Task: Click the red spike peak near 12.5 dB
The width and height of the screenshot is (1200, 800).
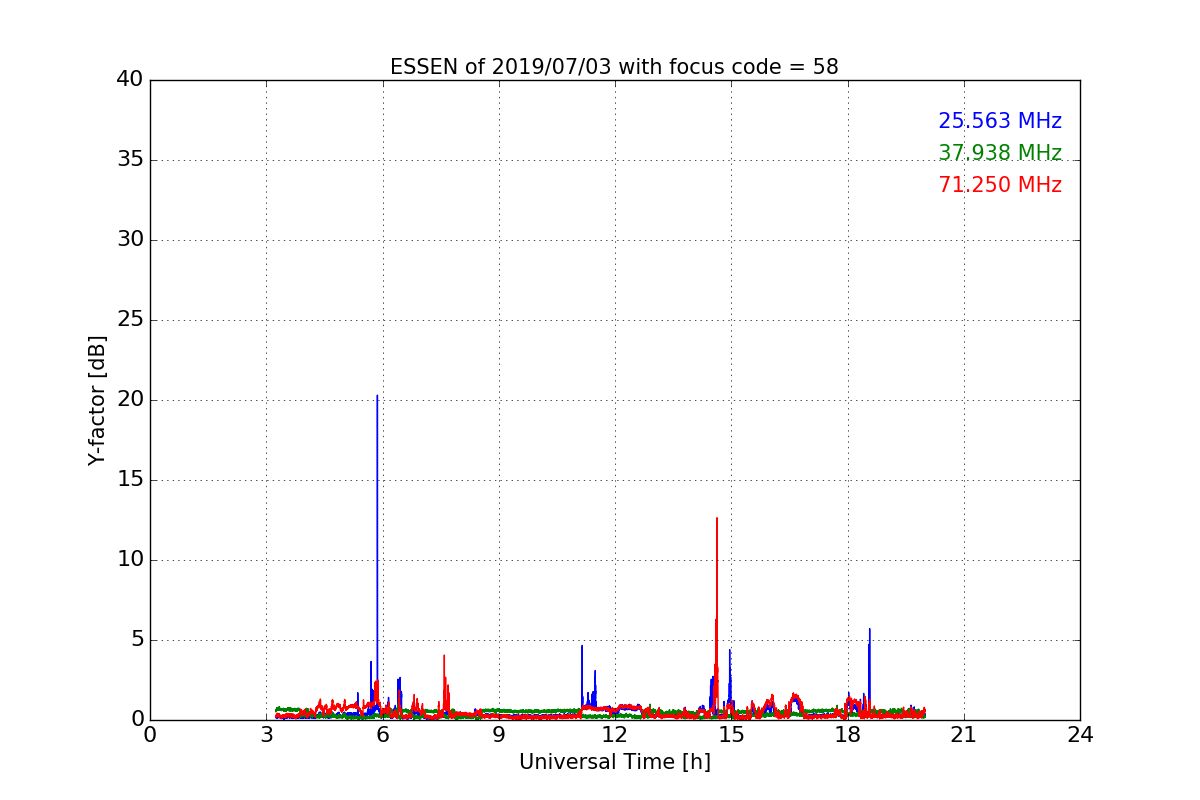Action: point(717,519)
